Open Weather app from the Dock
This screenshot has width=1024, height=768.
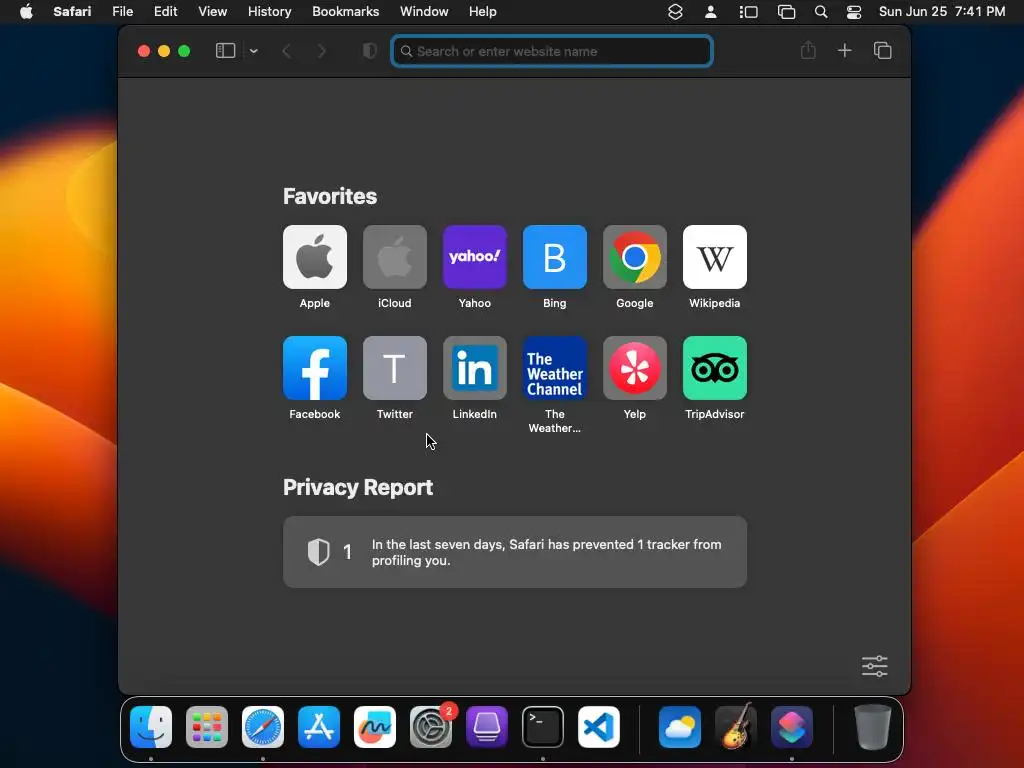click(680, 727)
